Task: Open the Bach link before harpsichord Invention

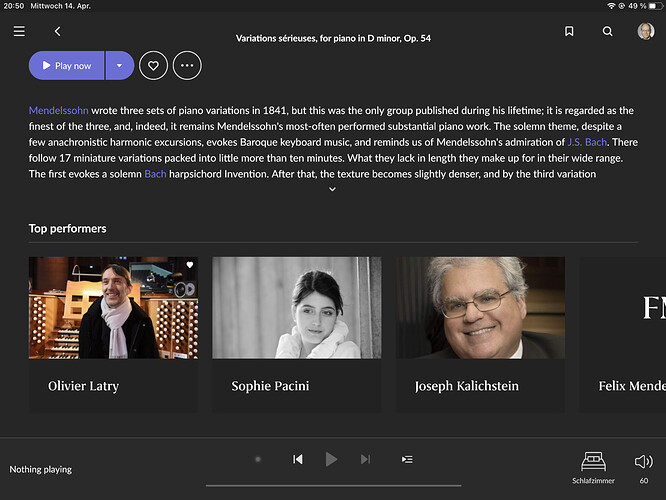Action: (x=155, y=174)
